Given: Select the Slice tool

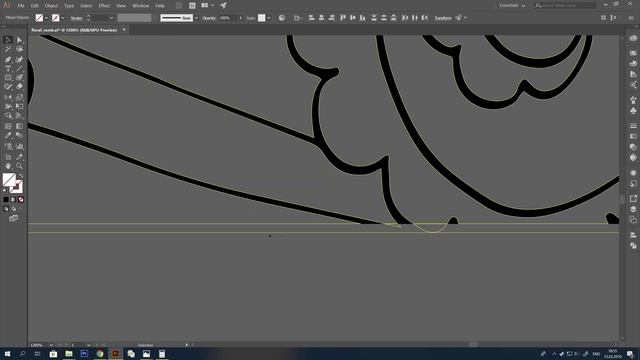Looking at the screenshot, I should (x=19, y=157).
